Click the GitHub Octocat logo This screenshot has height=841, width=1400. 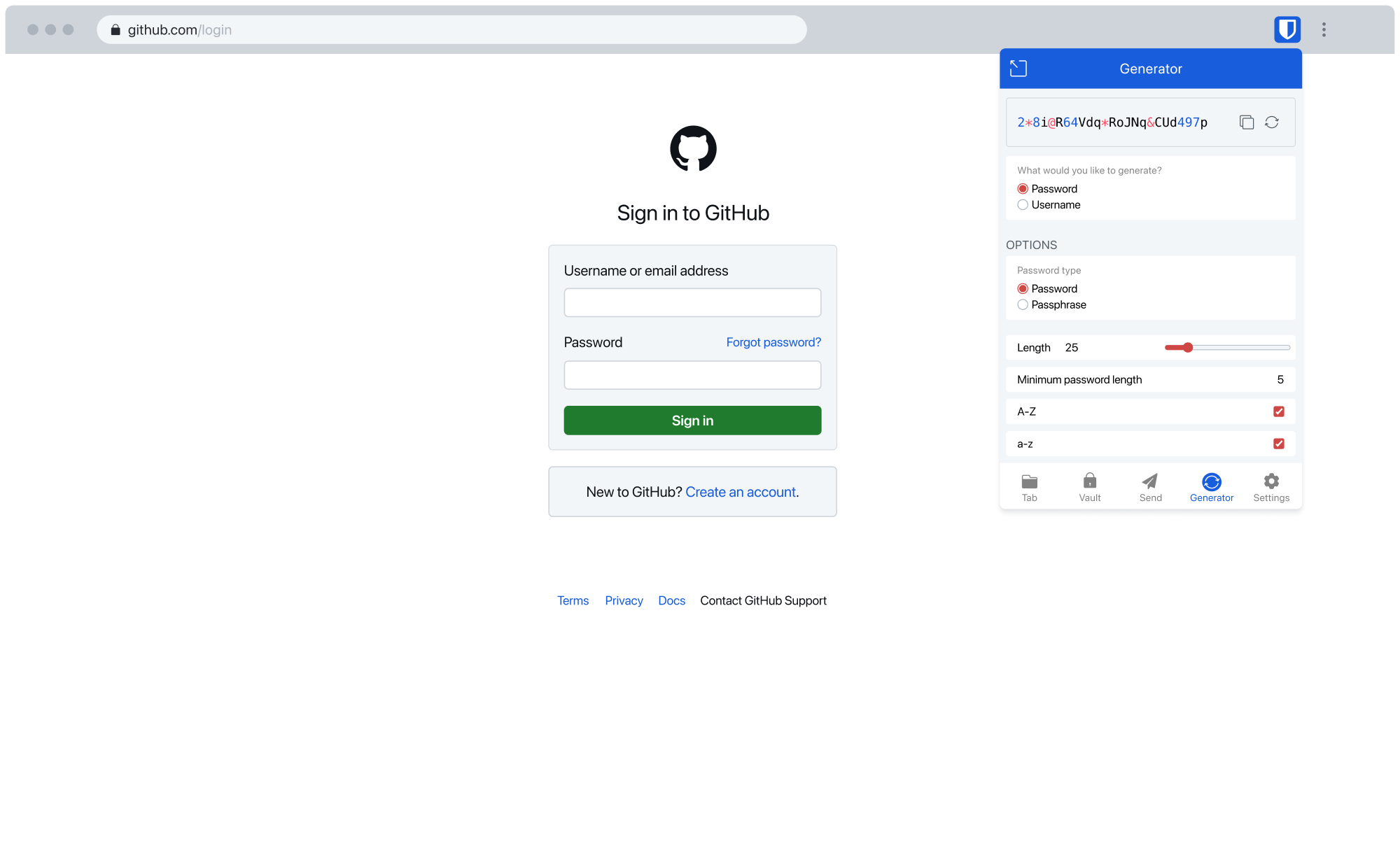[693, 148]
